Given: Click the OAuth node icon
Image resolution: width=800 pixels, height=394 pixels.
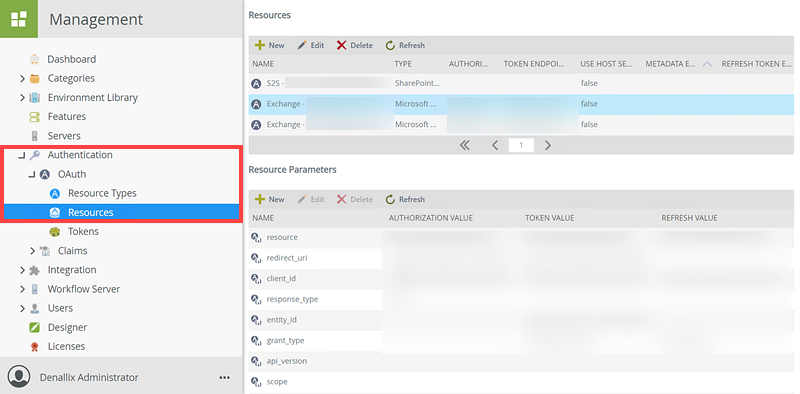Looking at the screenshot, I should [x=45, y=175].
